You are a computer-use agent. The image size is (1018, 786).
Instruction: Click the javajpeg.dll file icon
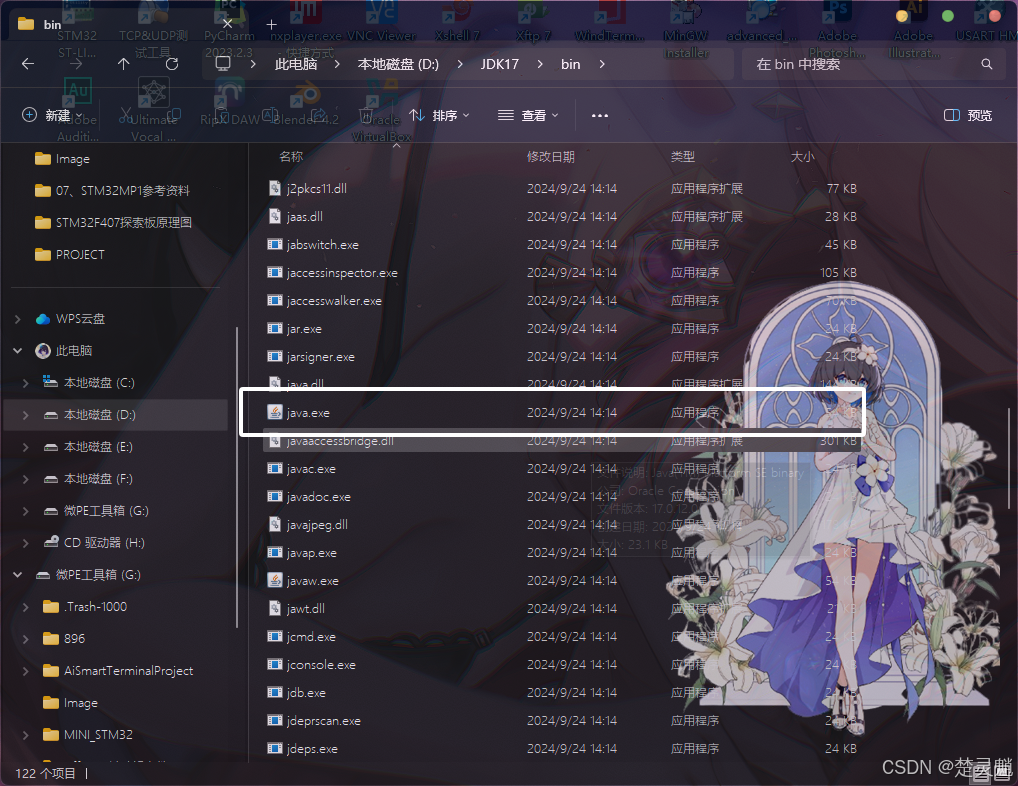pyautogui.click(x=275, y=524)
